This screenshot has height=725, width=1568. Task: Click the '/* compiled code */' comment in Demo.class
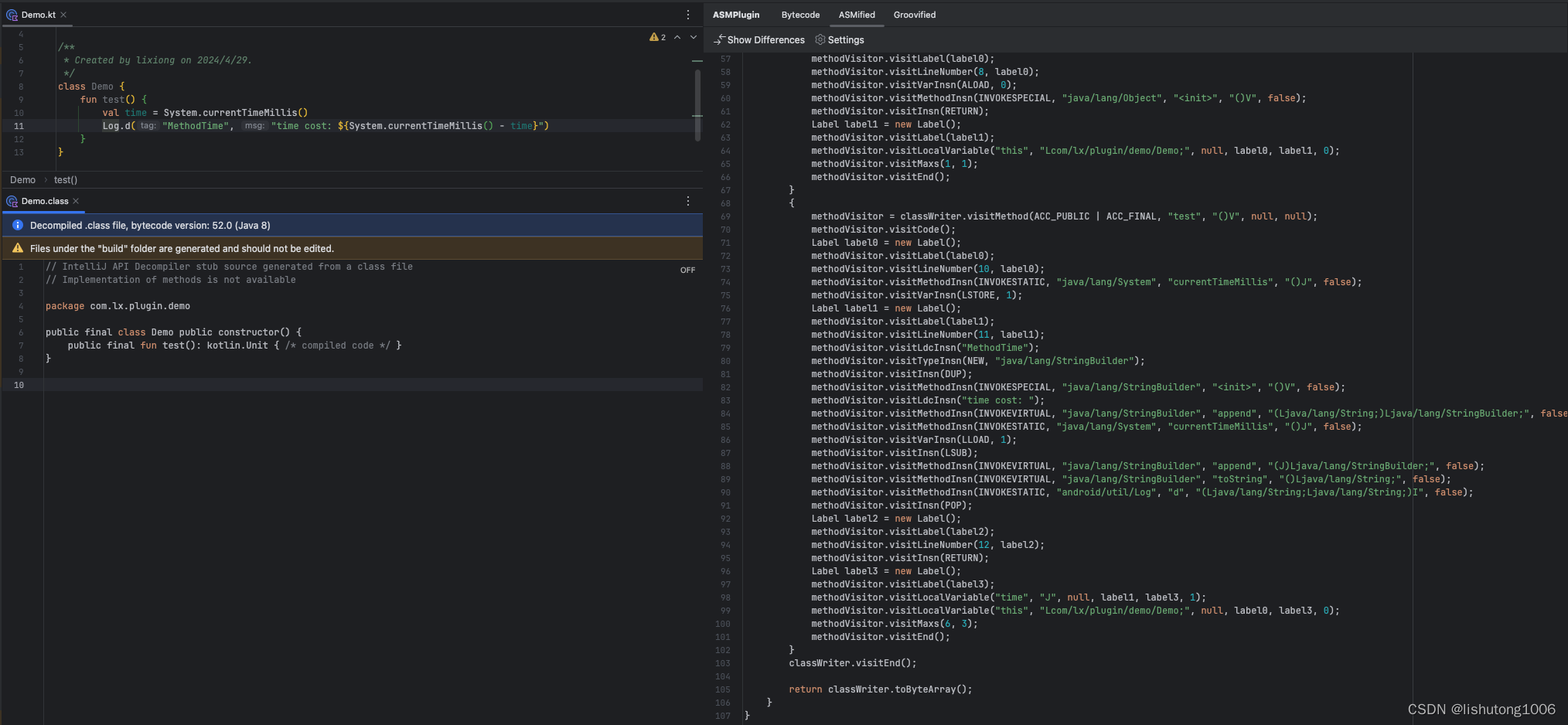tap(338, 345)
